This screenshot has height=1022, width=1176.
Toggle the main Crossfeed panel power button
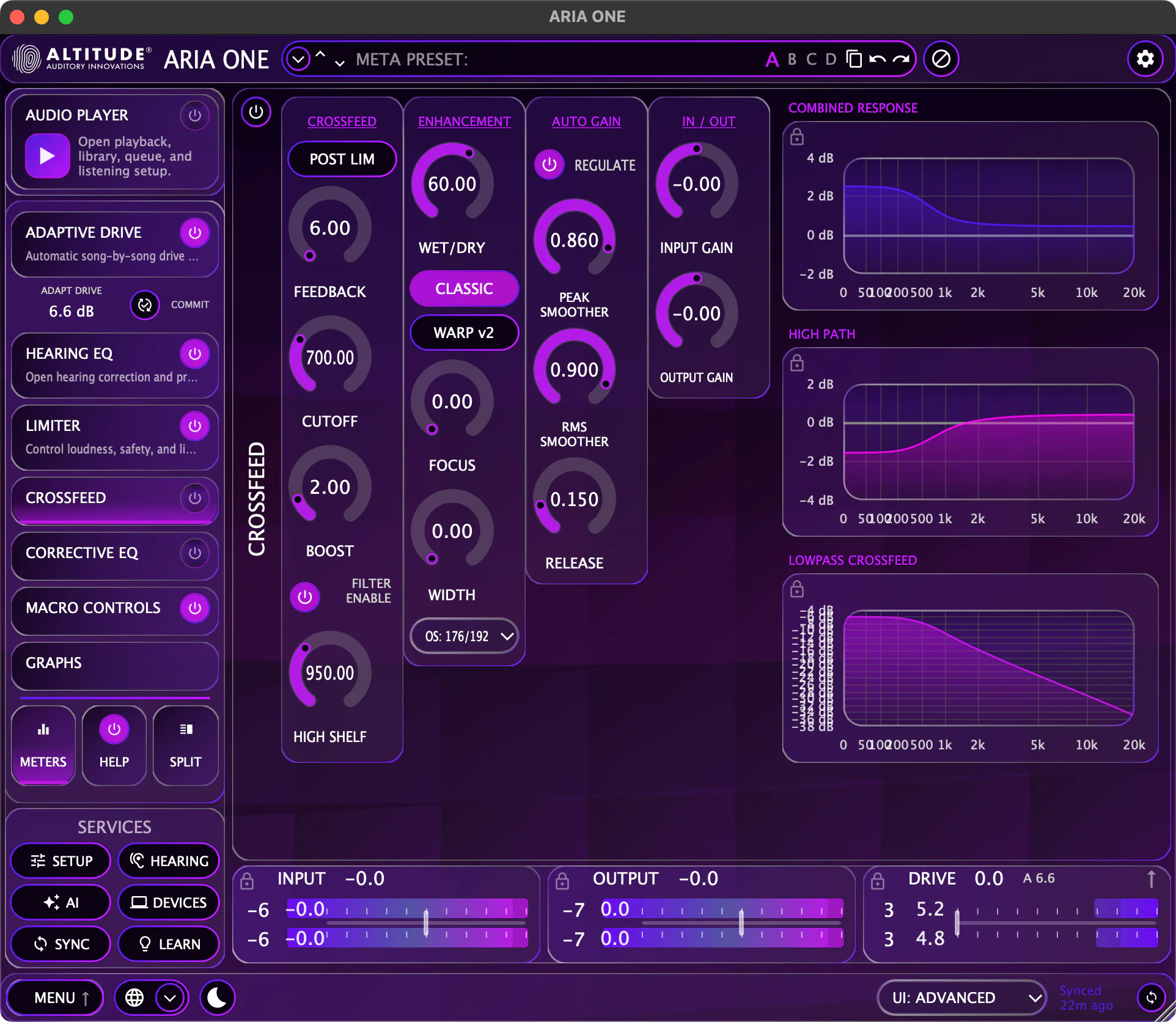tap(256, 112)
